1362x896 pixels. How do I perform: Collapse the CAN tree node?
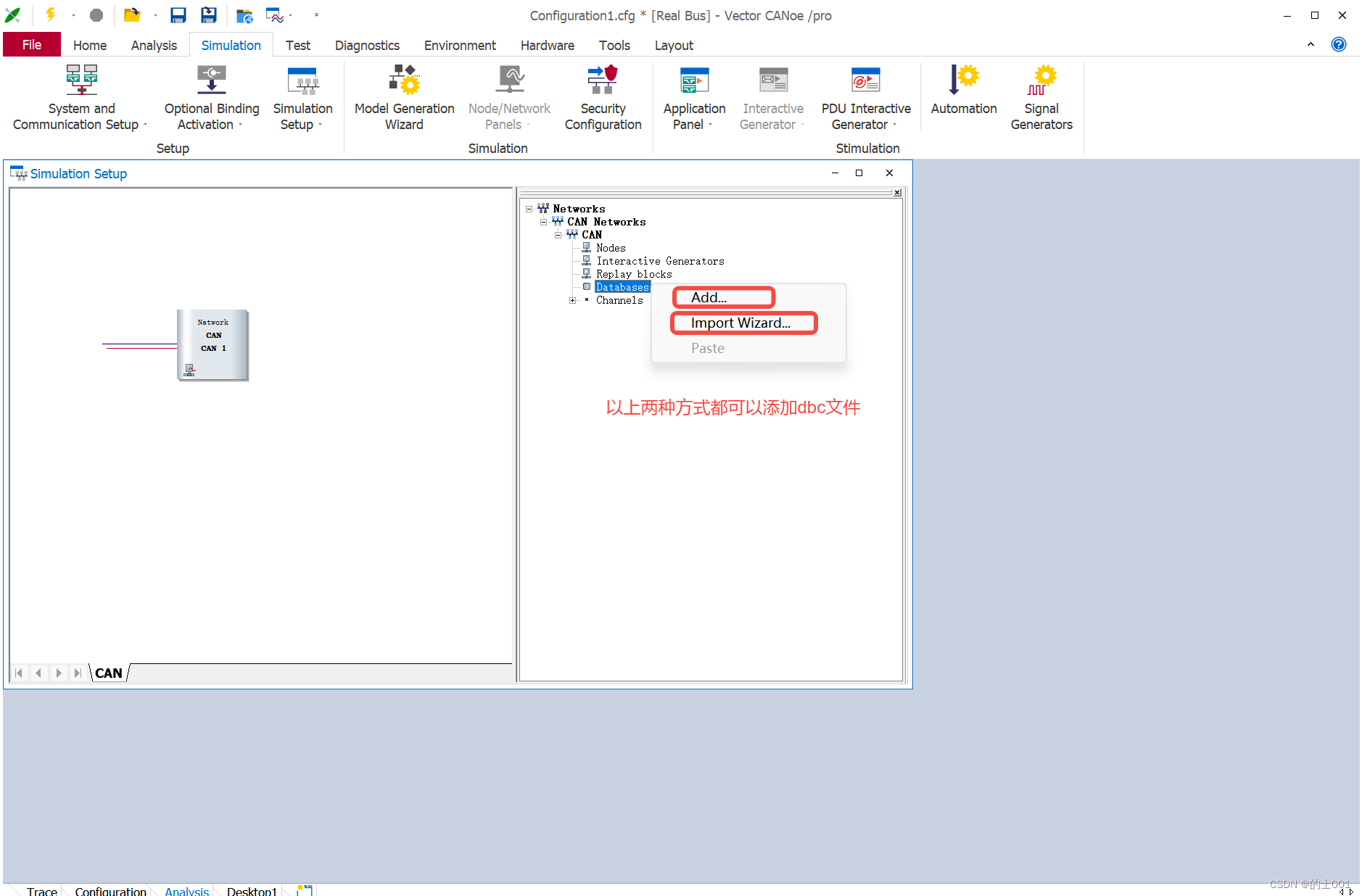coord(558,235)
